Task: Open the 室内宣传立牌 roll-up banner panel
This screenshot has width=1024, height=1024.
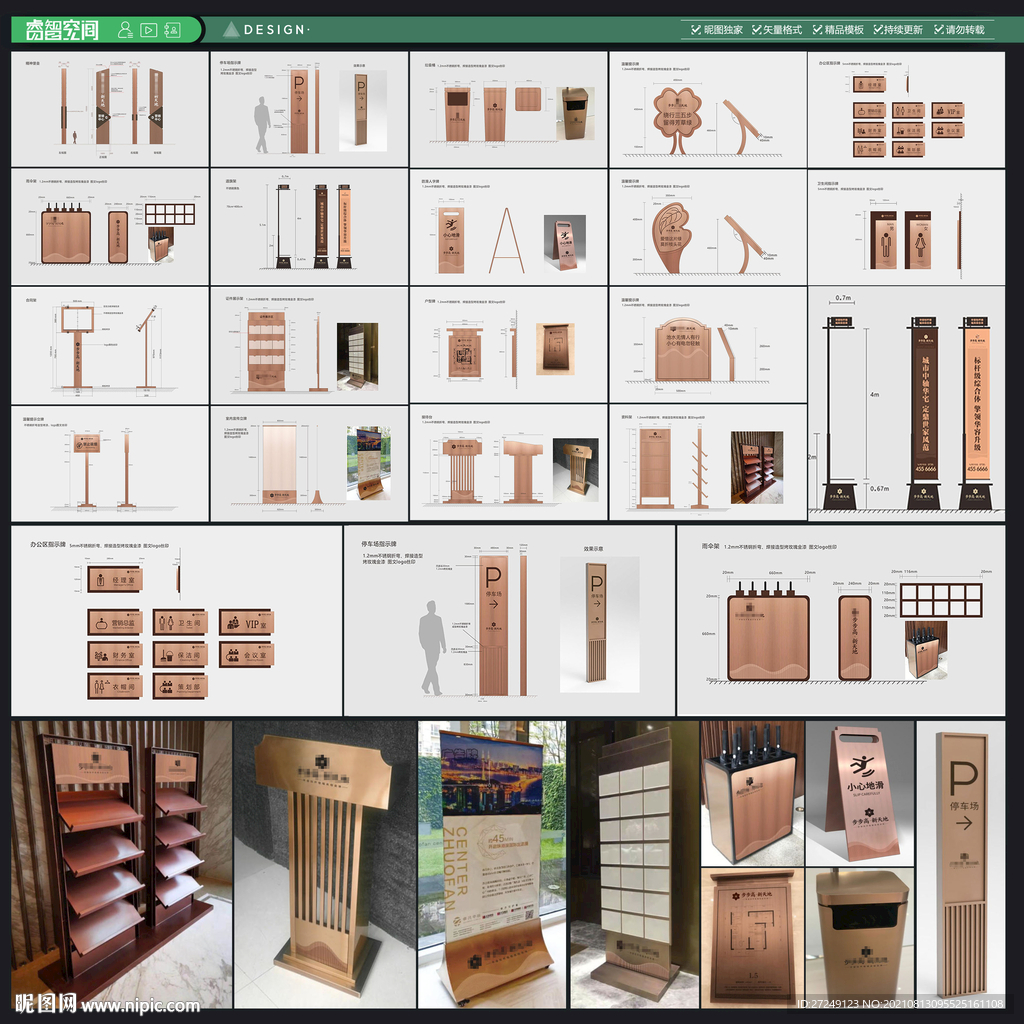Action: [x=309, y=464]
